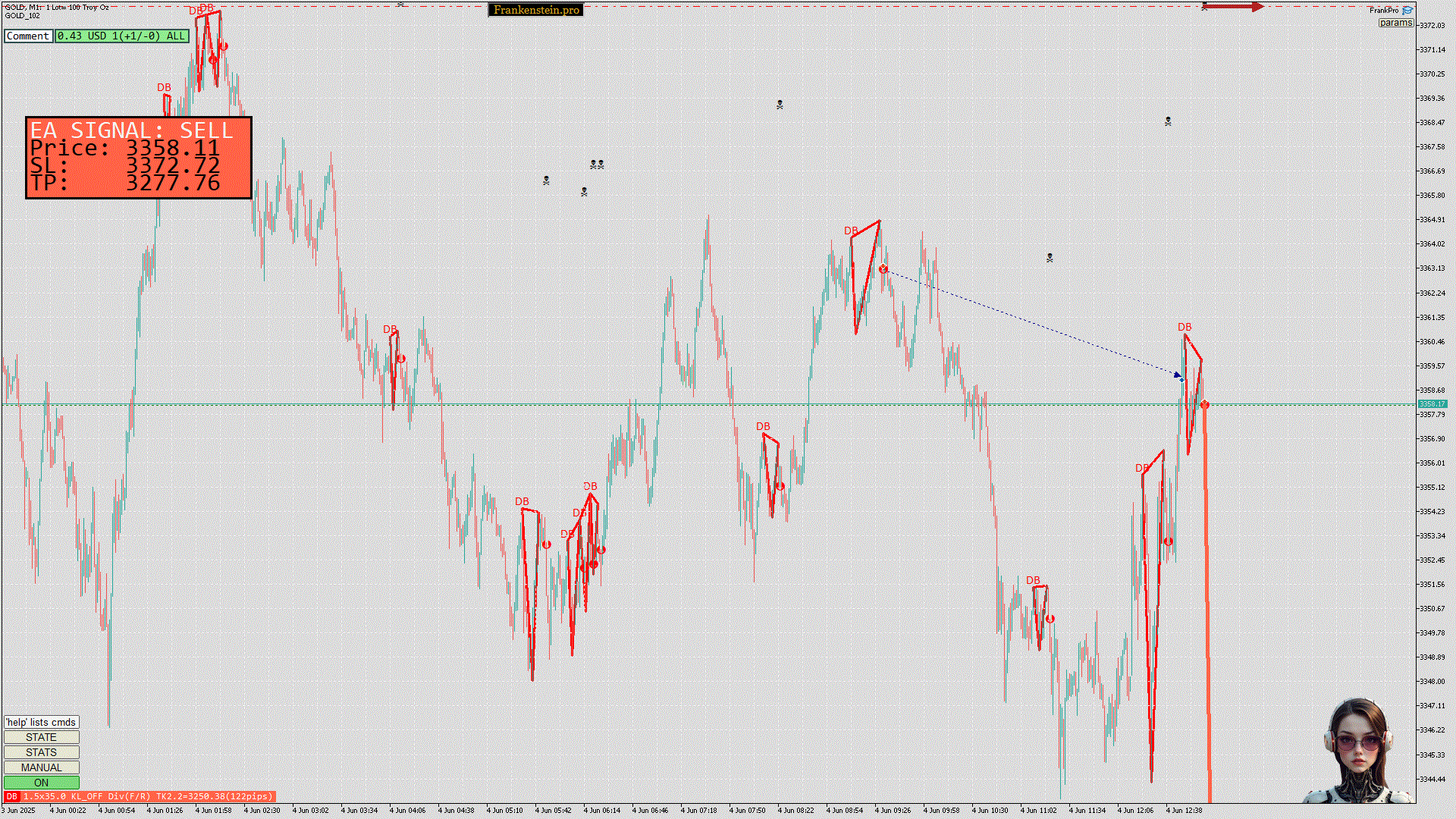Expand the STATE panel
The height and width of the screenshot is (819, 1456).
tap(41, 737)
